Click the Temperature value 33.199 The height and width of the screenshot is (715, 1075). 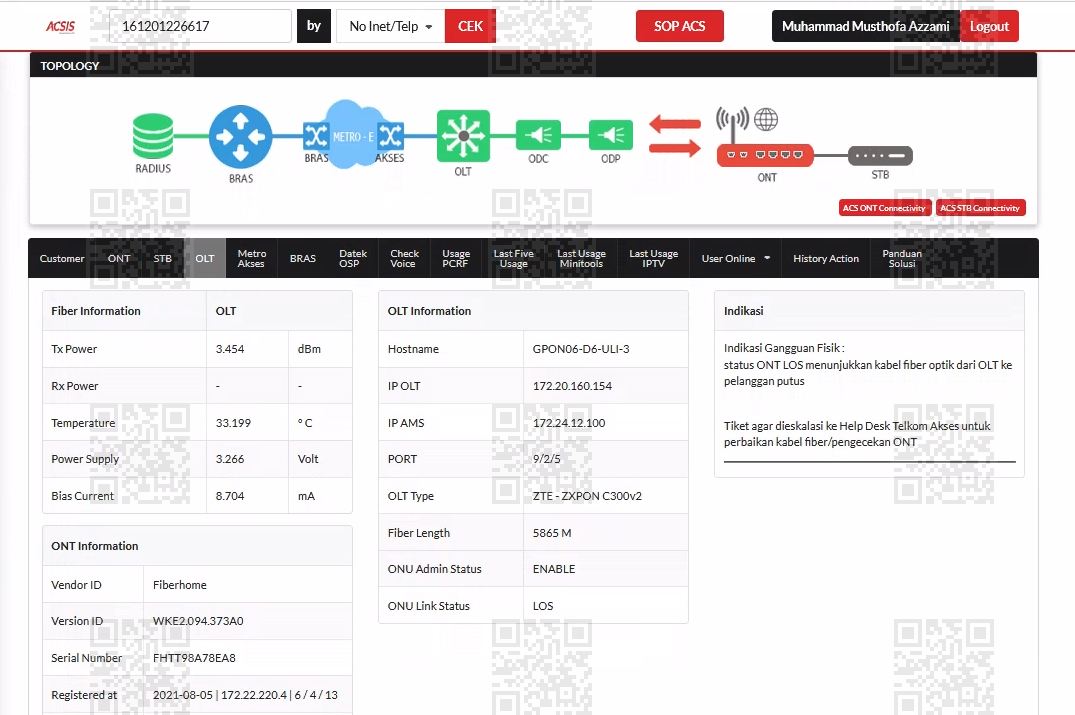click(x=233, y=423)
